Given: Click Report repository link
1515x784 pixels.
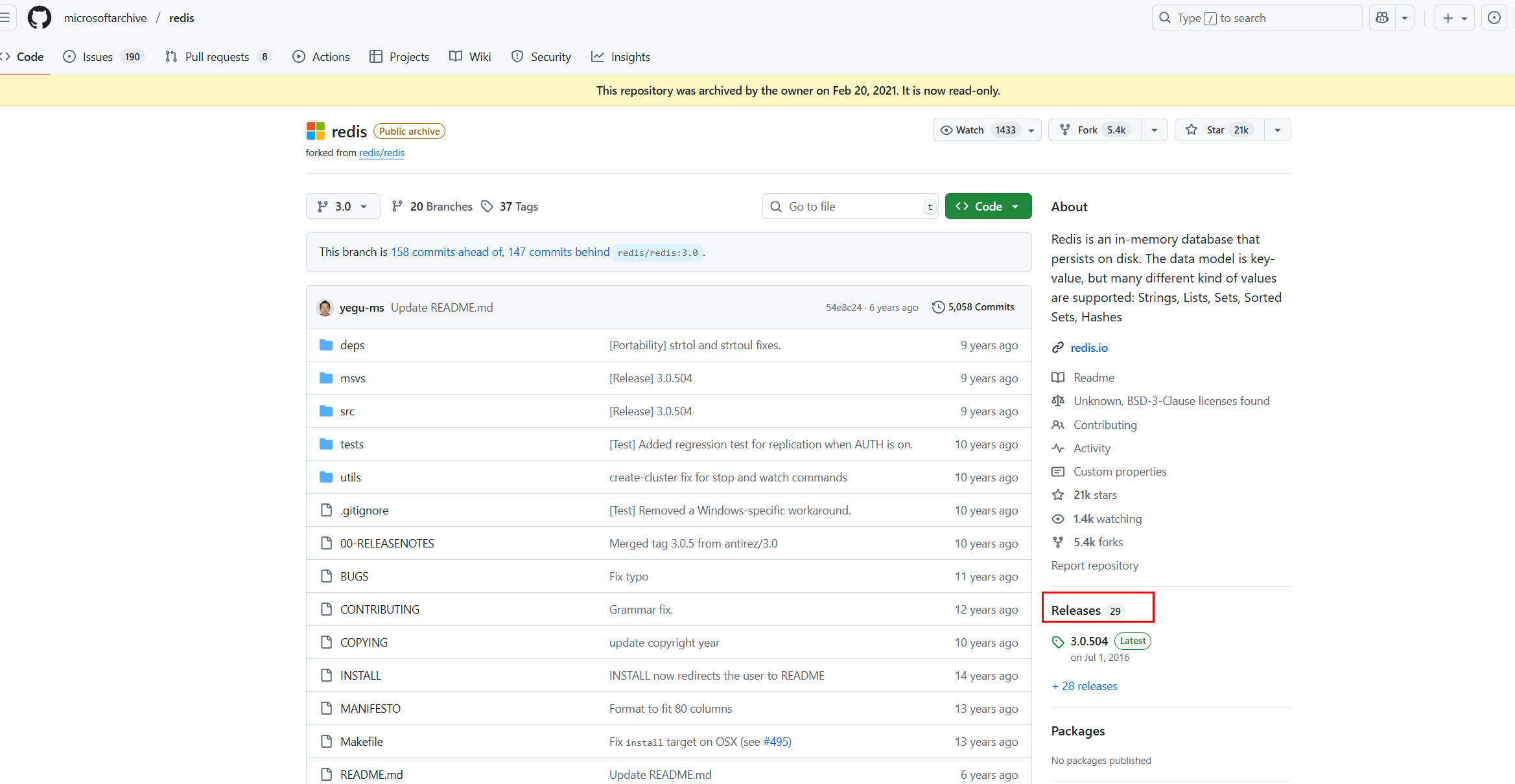Looking at the screenshot, I should (x=1094, y=565).
